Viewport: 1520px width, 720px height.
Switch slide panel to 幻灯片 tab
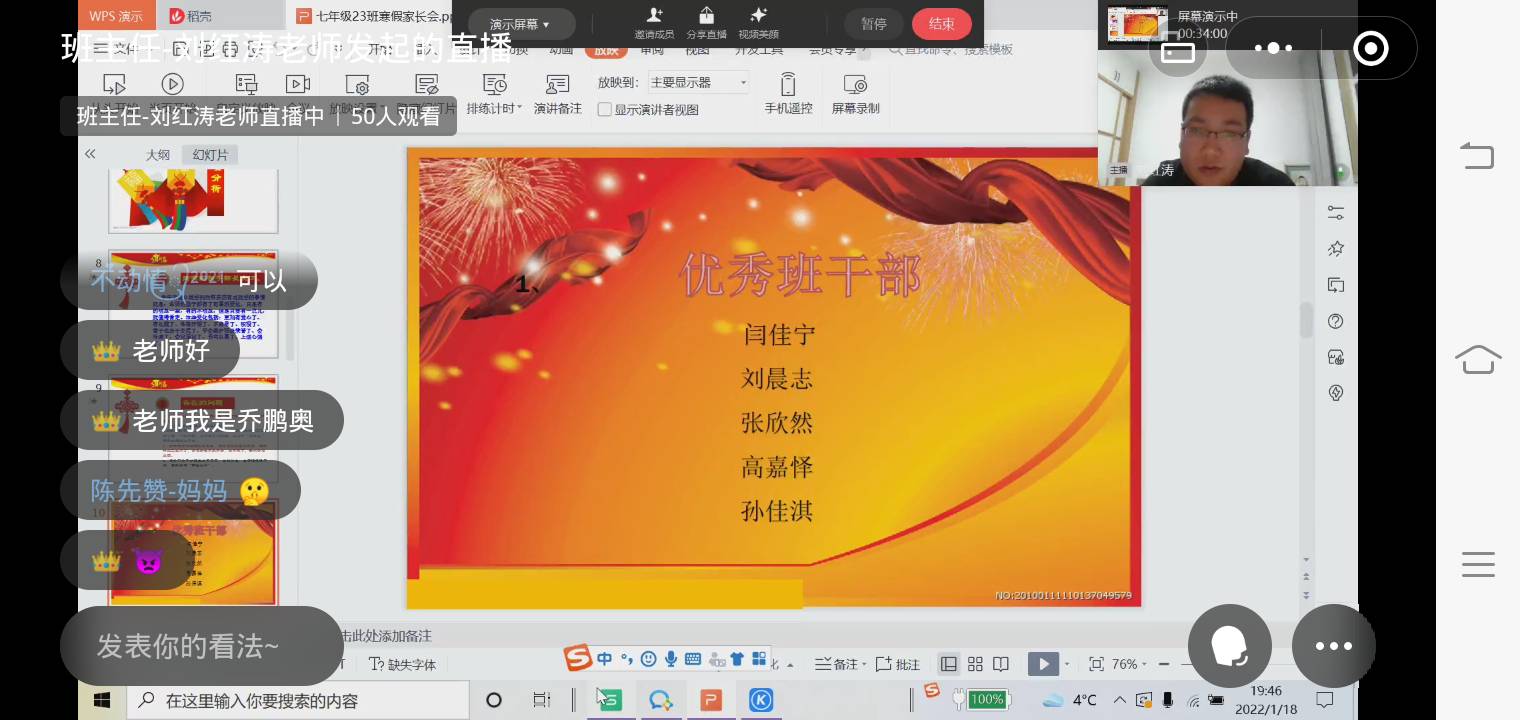click(210, 155)
